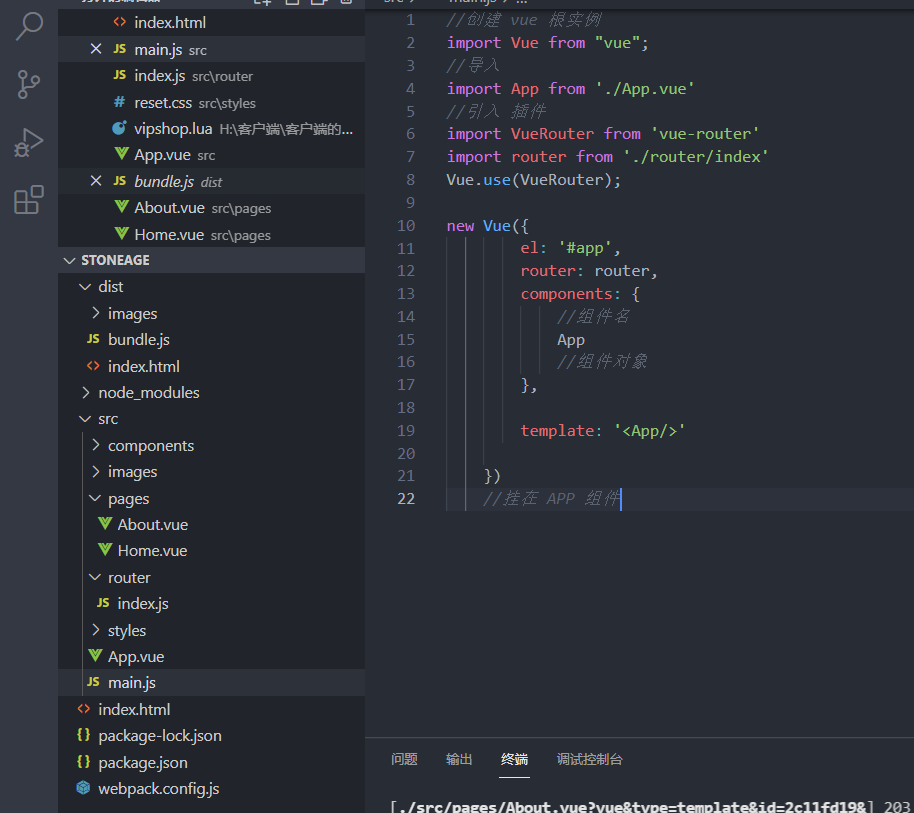Open the Source Control view

pos(29,85)
